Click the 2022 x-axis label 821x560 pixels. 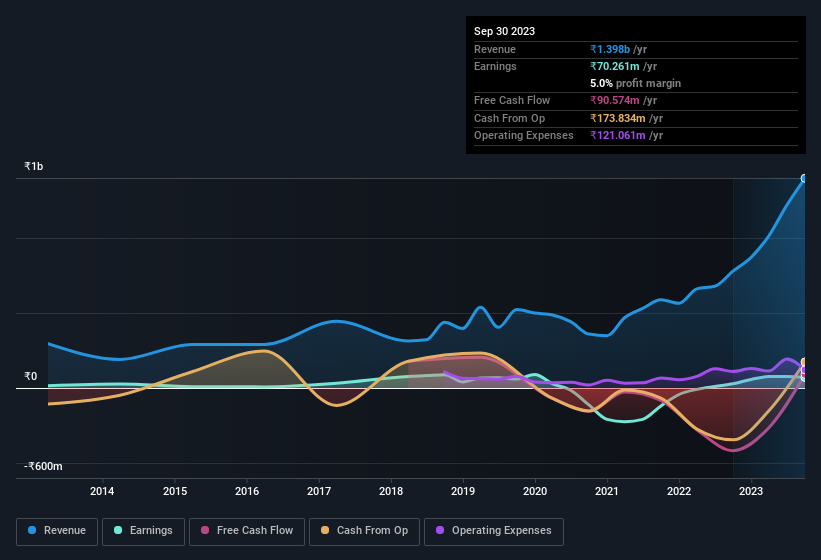coord(679,491)
